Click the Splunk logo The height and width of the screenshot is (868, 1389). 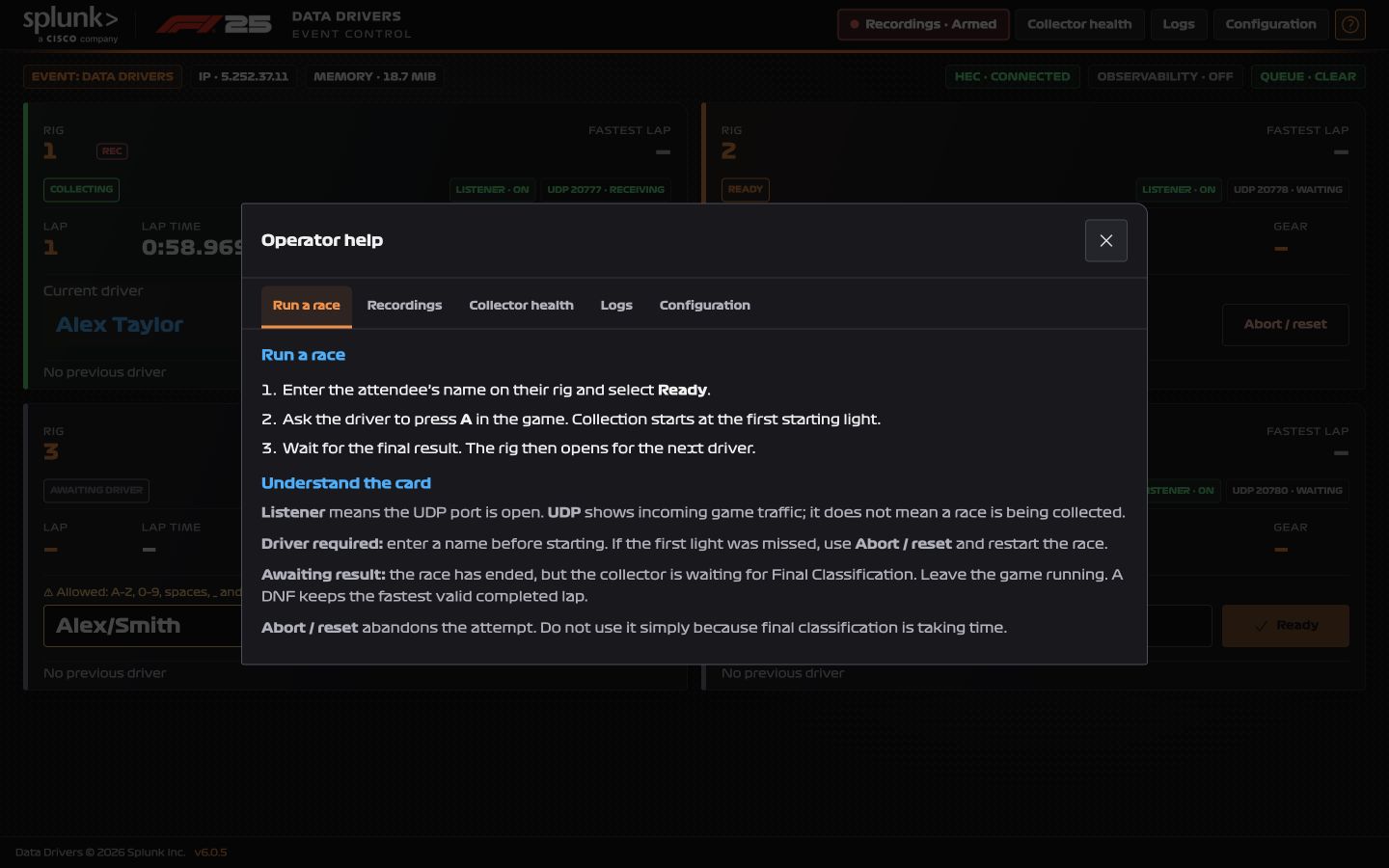point(70,24)
